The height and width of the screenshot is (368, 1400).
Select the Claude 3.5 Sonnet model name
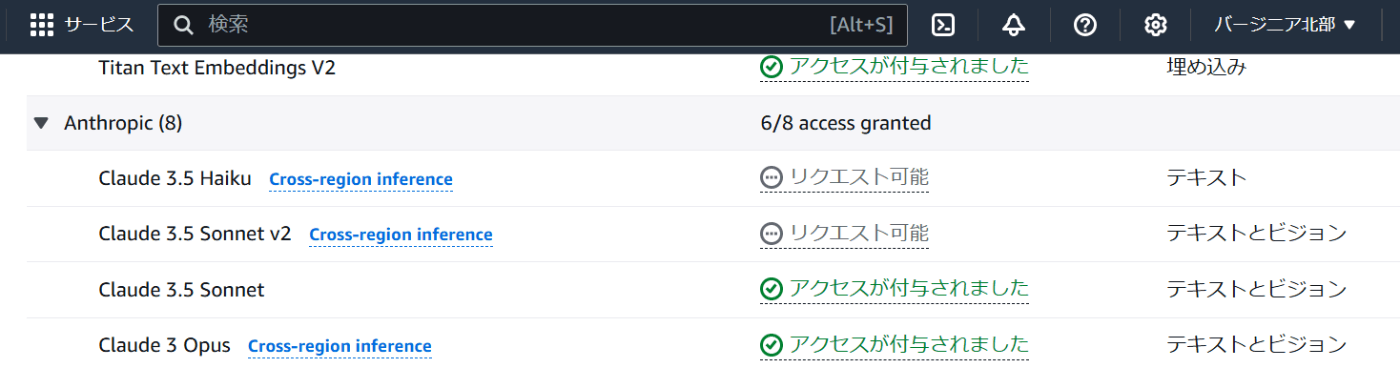[181, 290]
